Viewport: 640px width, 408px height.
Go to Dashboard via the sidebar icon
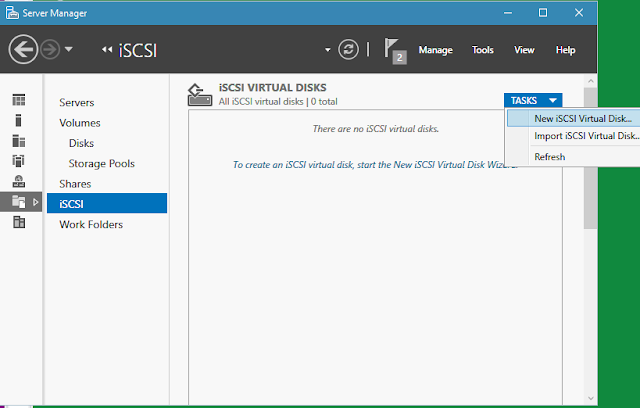click(19, 100)
